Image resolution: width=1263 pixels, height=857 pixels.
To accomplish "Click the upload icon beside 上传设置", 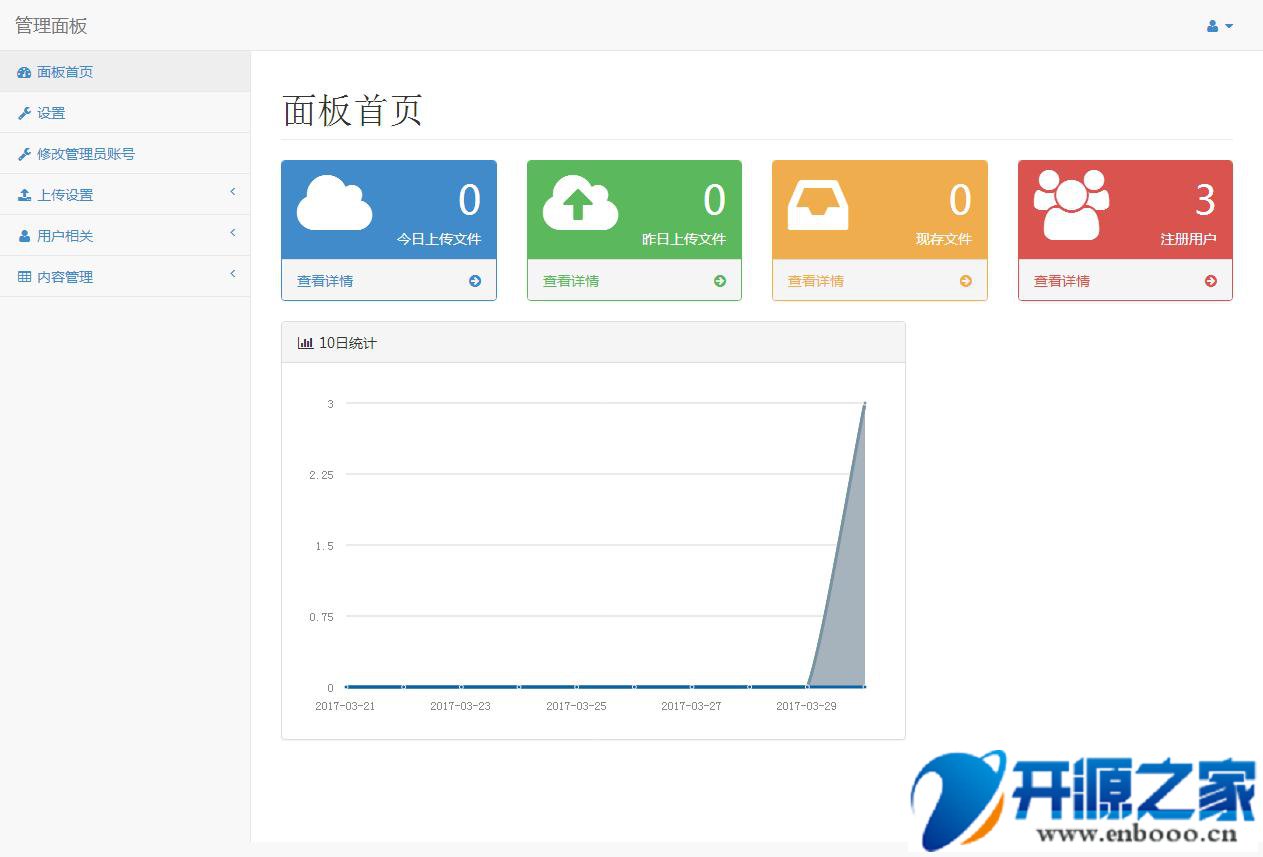I will click(x=24, y=196).
